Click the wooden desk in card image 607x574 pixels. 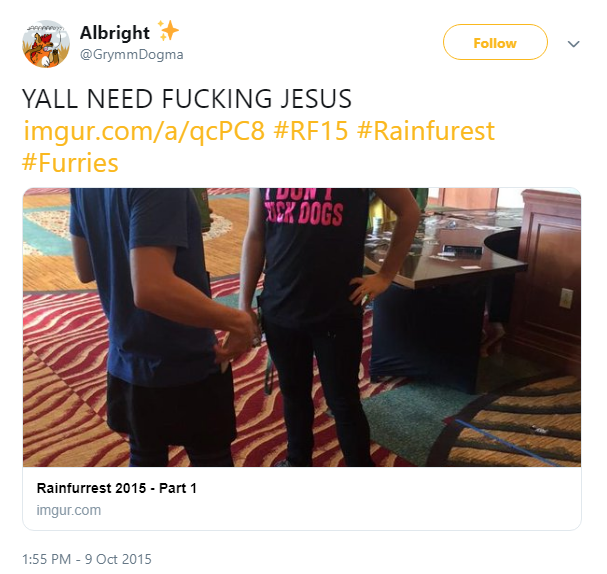[544, 279]
